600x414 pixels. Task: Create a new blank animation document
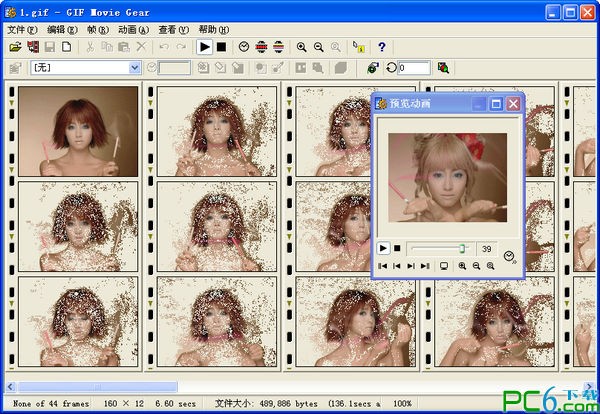pos(67,47)
